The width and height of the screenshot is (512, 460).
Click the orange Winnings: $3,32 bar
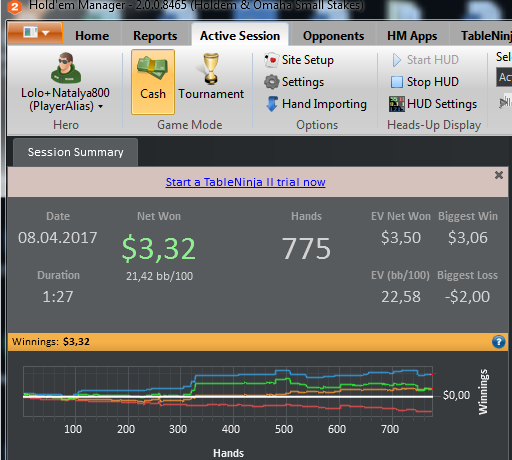pos(258,342)
